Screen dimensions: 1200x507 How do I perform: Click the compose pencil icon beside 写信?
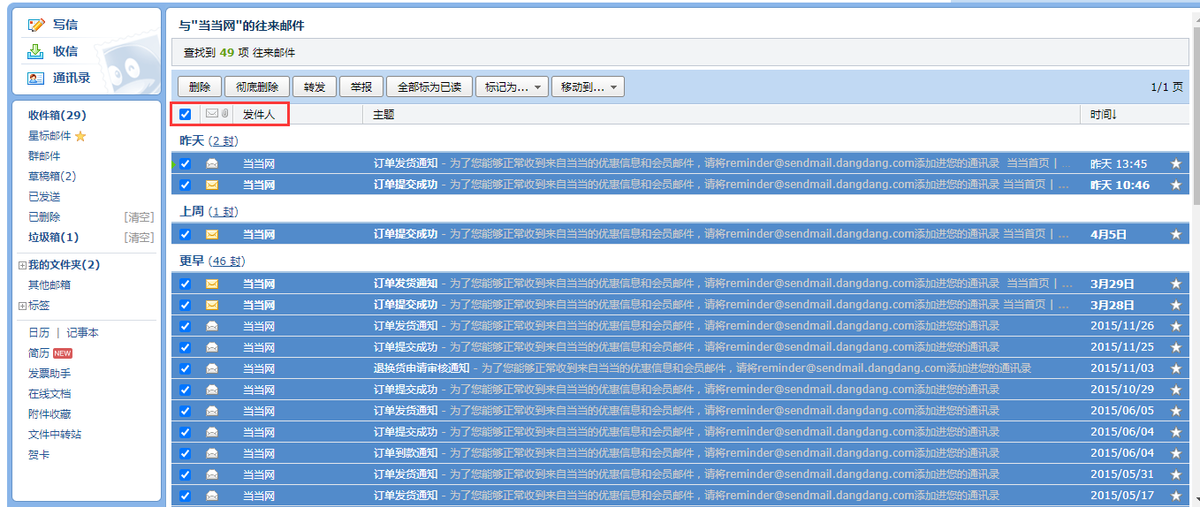(36, 24)
